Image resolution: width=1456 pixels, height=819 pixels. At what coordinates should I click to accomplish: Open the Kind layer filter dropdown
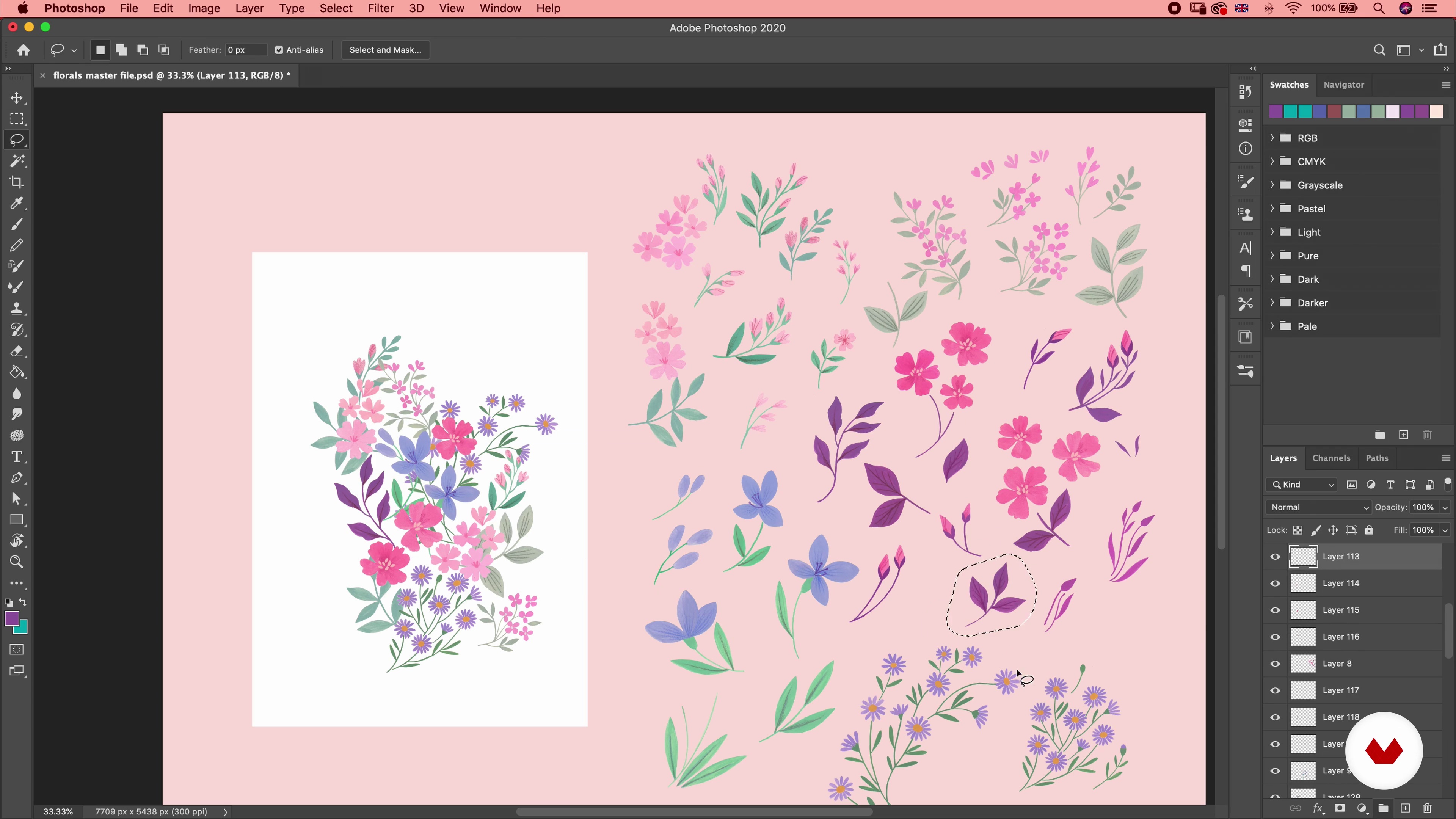[x=1301, y=485]
